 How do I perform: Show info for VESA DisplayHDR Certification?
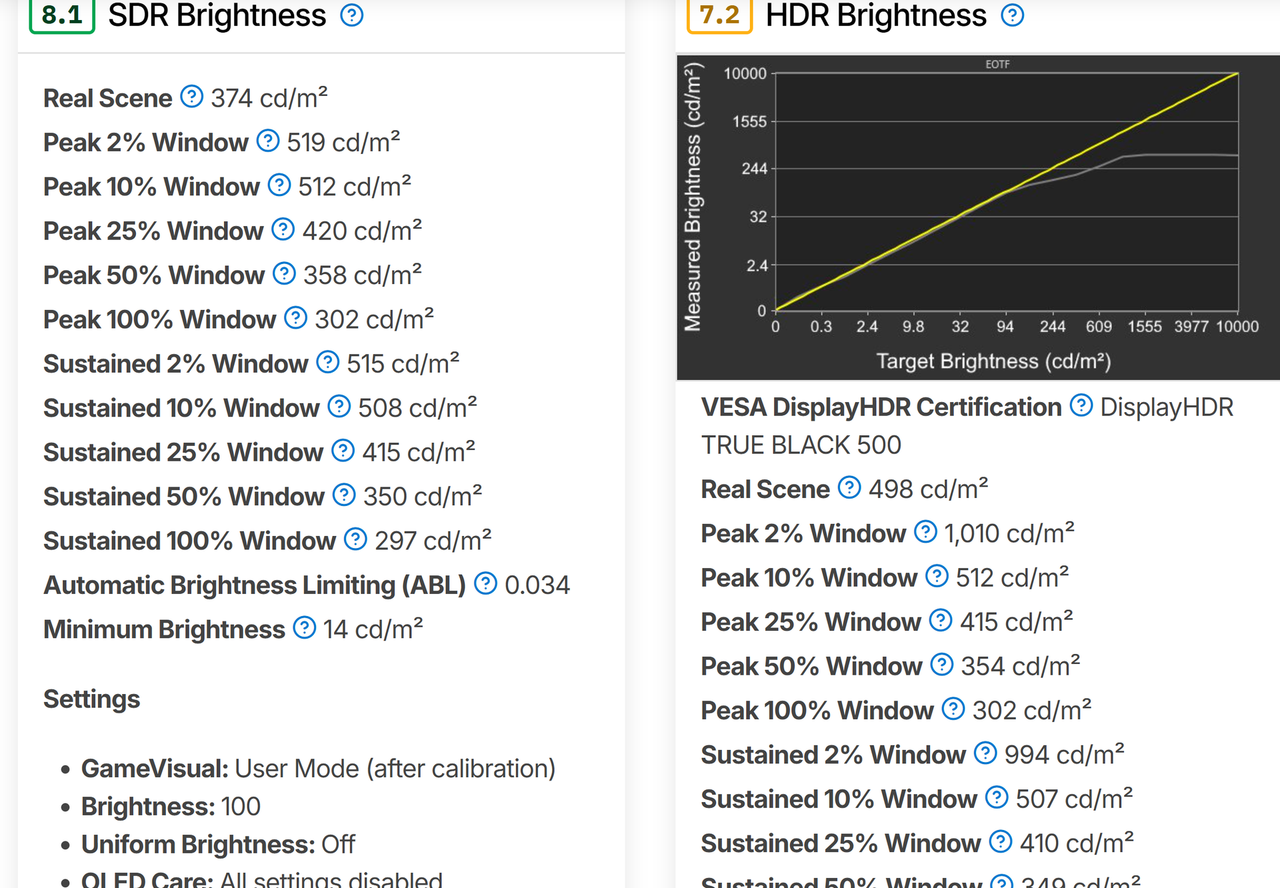point(1081,406)
